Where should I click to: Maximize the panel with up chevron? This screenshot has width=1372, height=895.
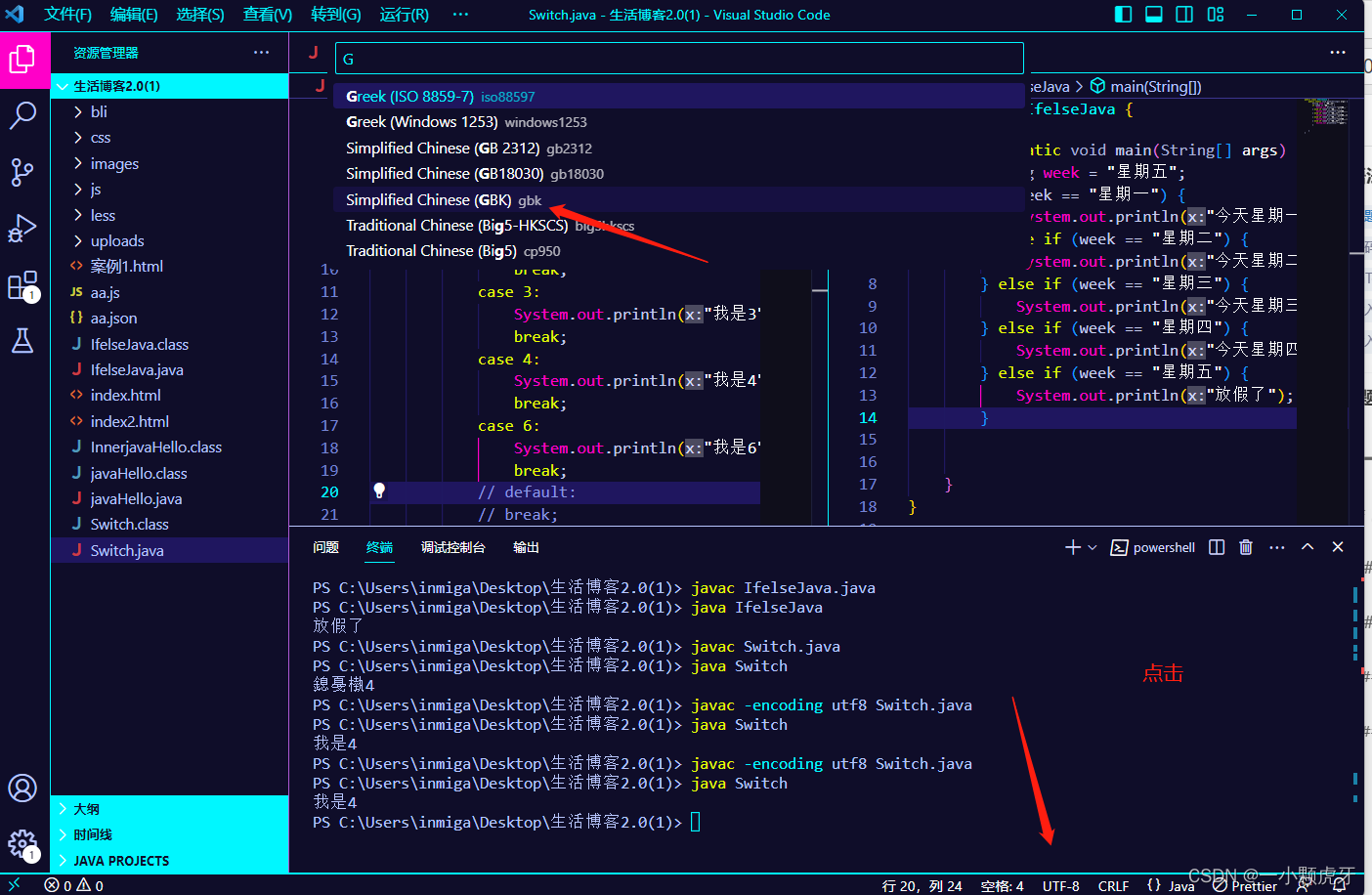1308,547
